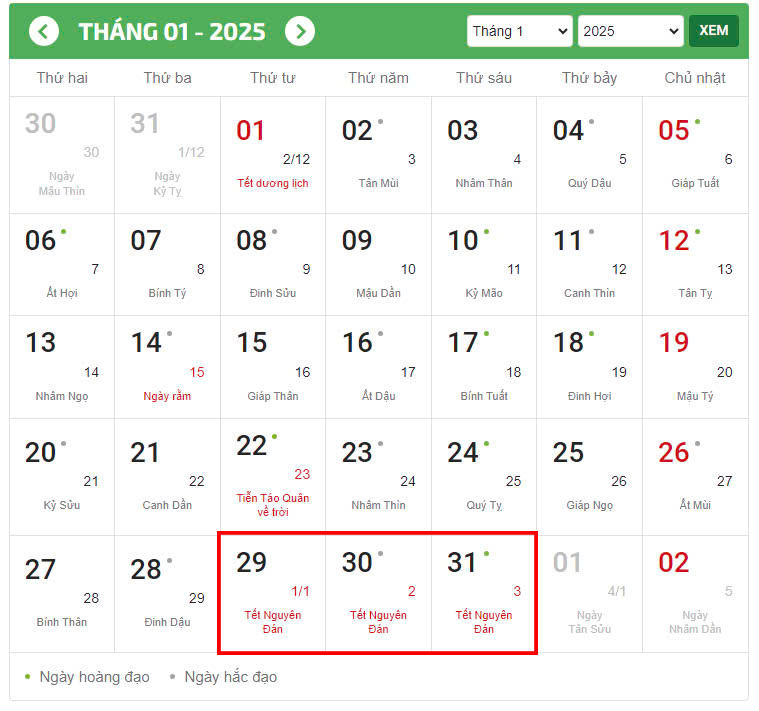Click greyed-out February 02 cell
Viewport: 759px width, 711px height.
point(695,593)
